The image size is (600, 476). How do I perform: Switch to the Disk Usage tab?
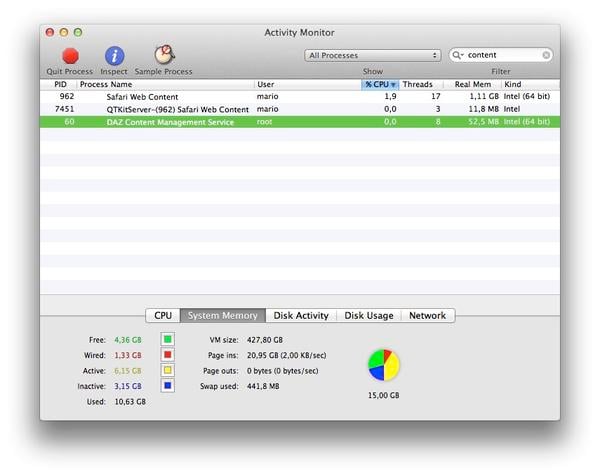coord(369,315)
